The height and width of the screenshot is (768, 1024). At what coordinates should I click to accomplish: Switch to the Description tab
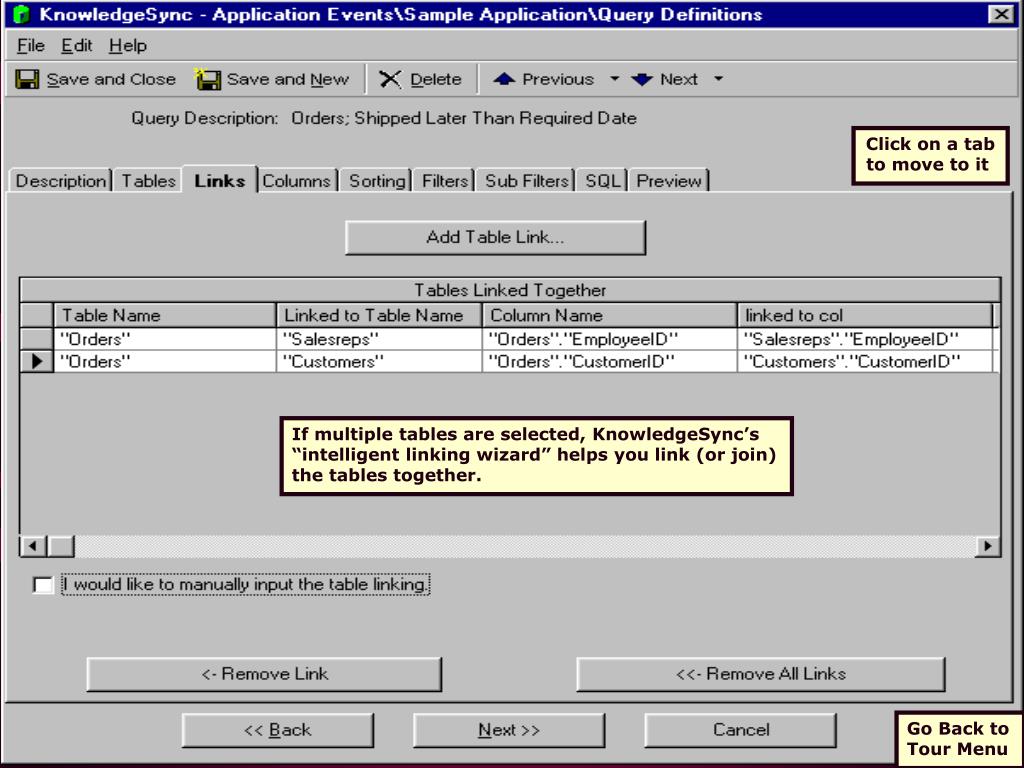(x=61, y=181)
